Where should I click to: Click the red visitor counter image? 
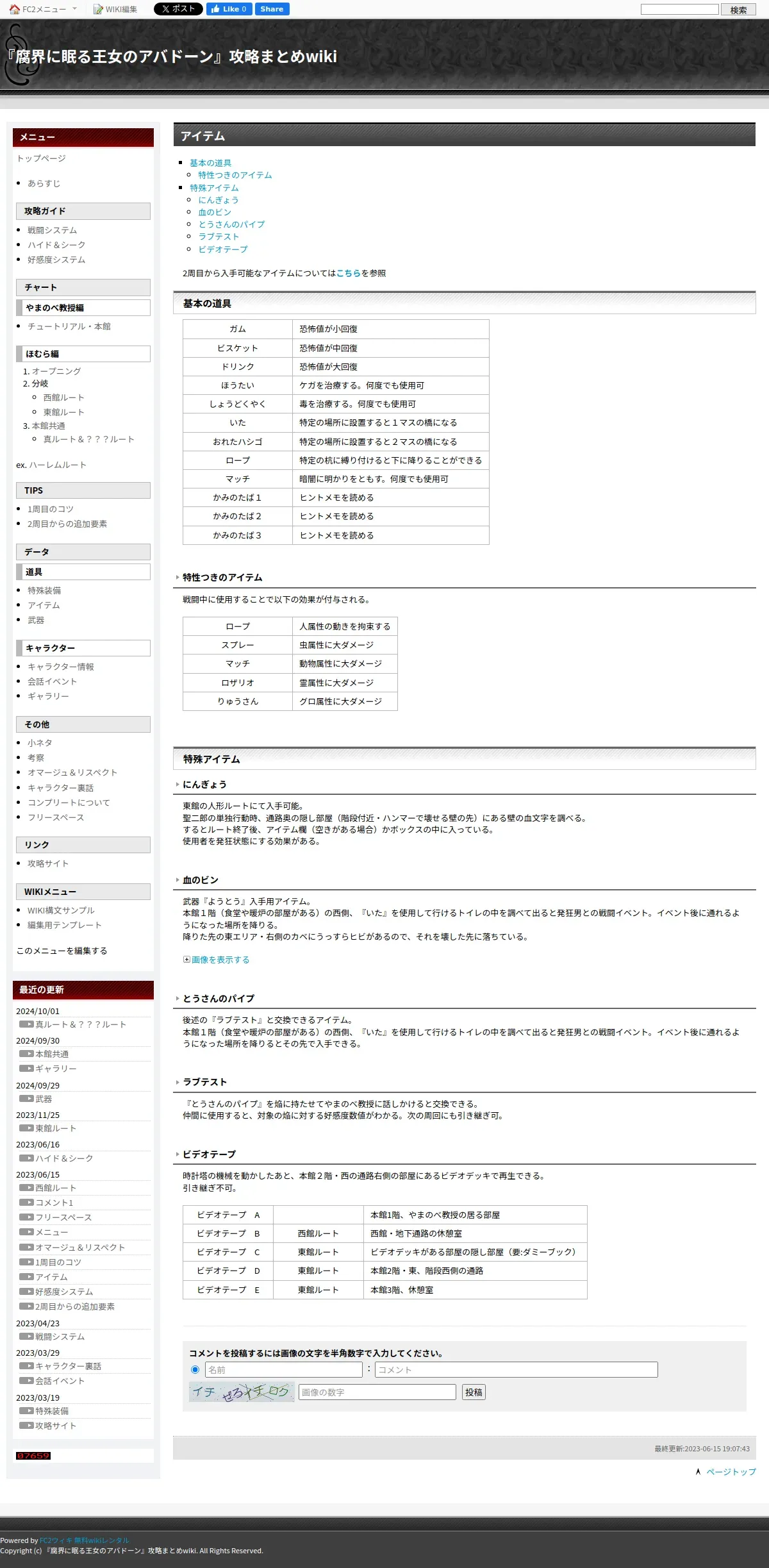(x=33, y=1456)
